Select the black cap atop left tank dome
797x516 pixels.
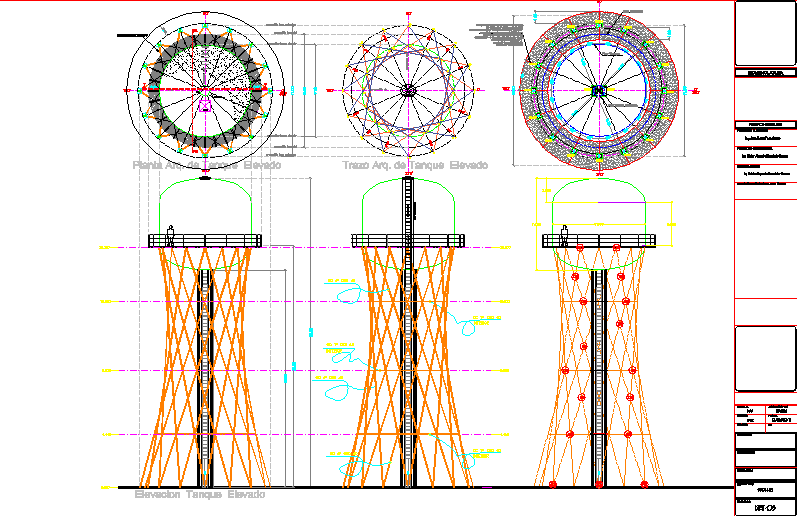coord(205,177)
